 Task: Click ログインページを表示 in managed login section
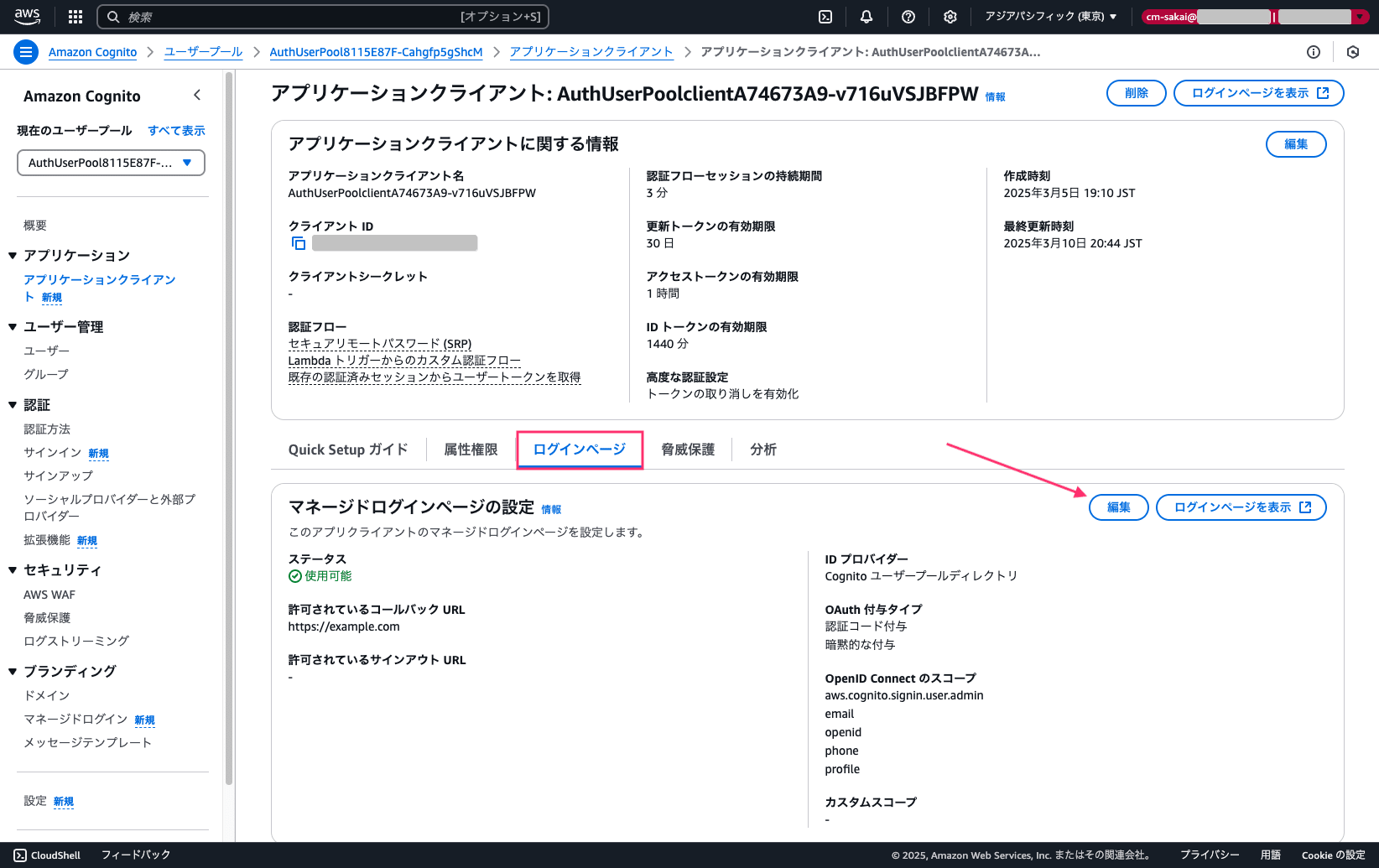click(x=1241, y=507)
